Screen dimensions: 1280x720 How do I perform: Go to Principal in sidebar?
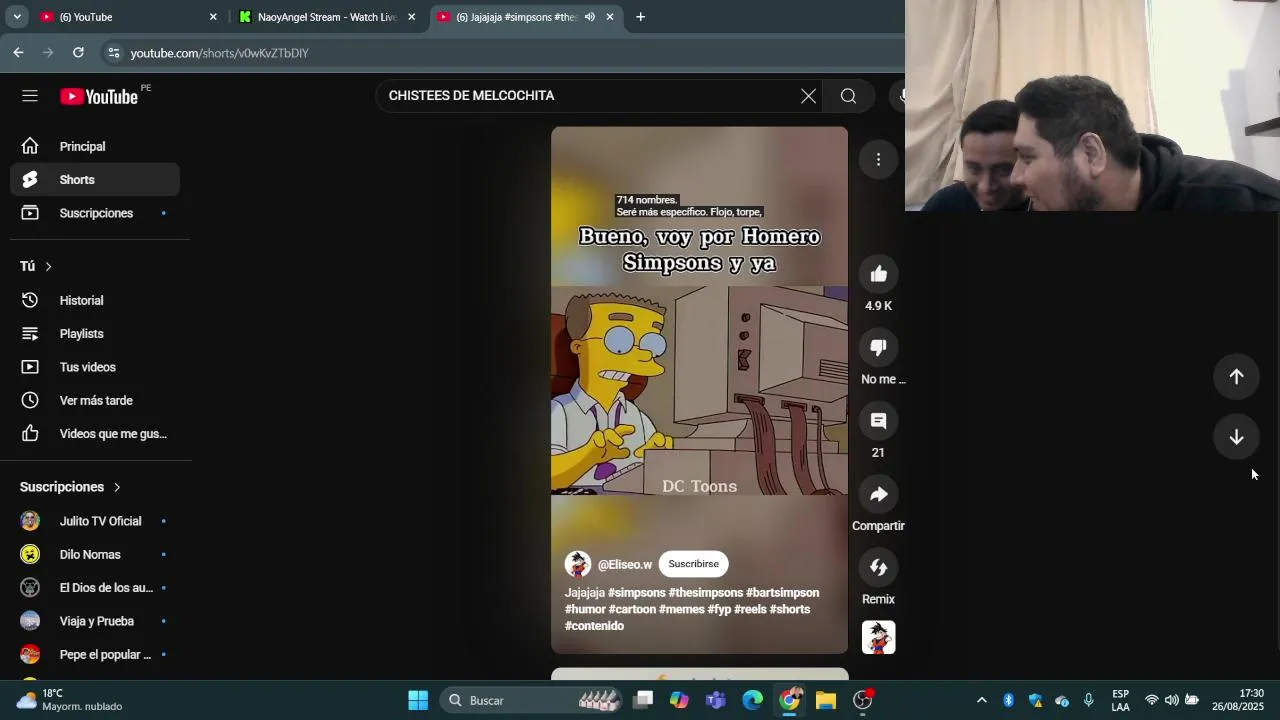[x=95, y=147]
